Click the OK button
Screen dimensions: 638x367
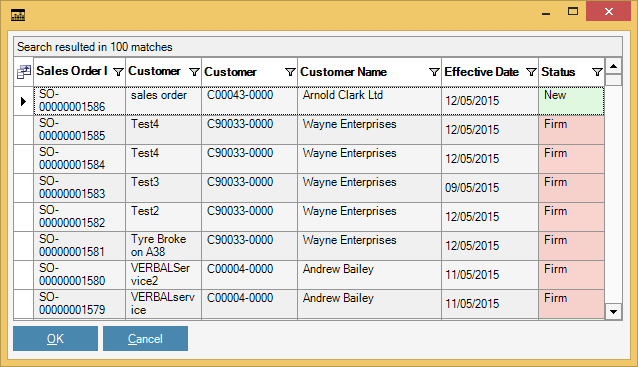coord(55,339)
